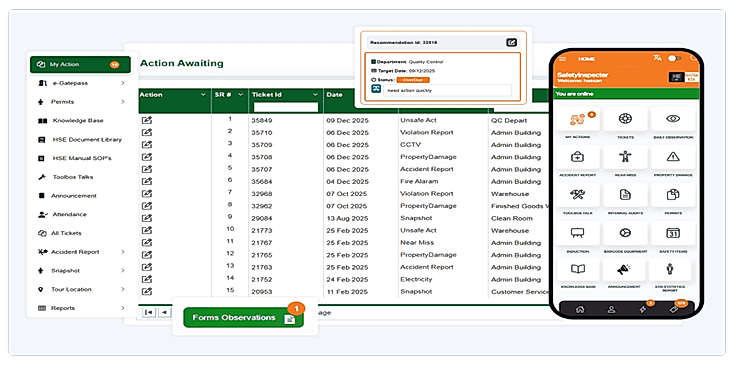Viewport: 736px width, 368px height.
Task: Open edit icon for ticket 35710
Action: (147, 132)
